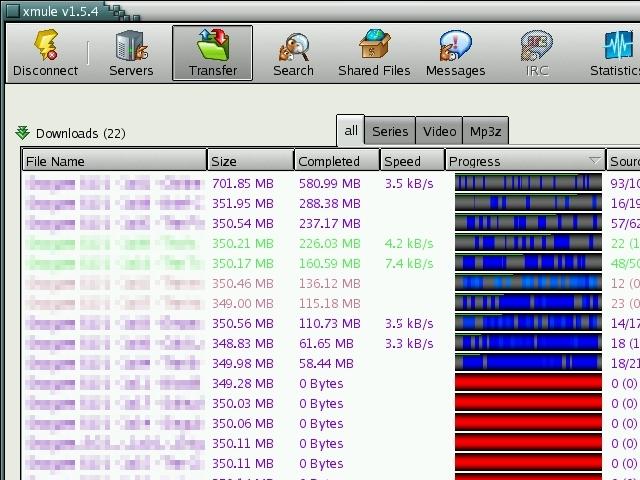This screenshot has width=640, height=480.
Task: Sort downloads by Size column header
Action: pos(250,161)
